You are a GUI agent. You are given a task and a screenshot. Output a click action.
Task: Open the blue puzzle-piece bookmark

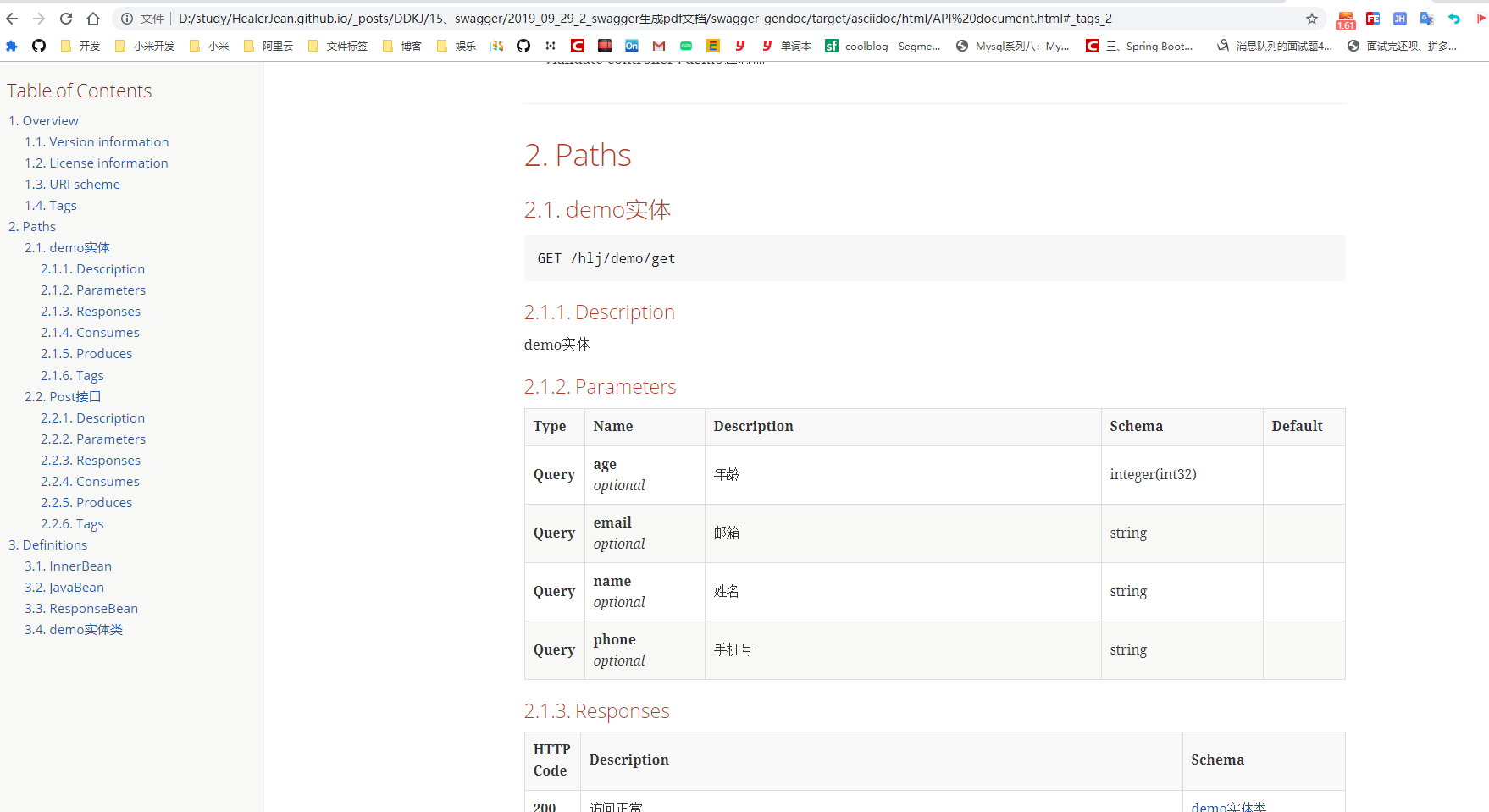[12, 46]
